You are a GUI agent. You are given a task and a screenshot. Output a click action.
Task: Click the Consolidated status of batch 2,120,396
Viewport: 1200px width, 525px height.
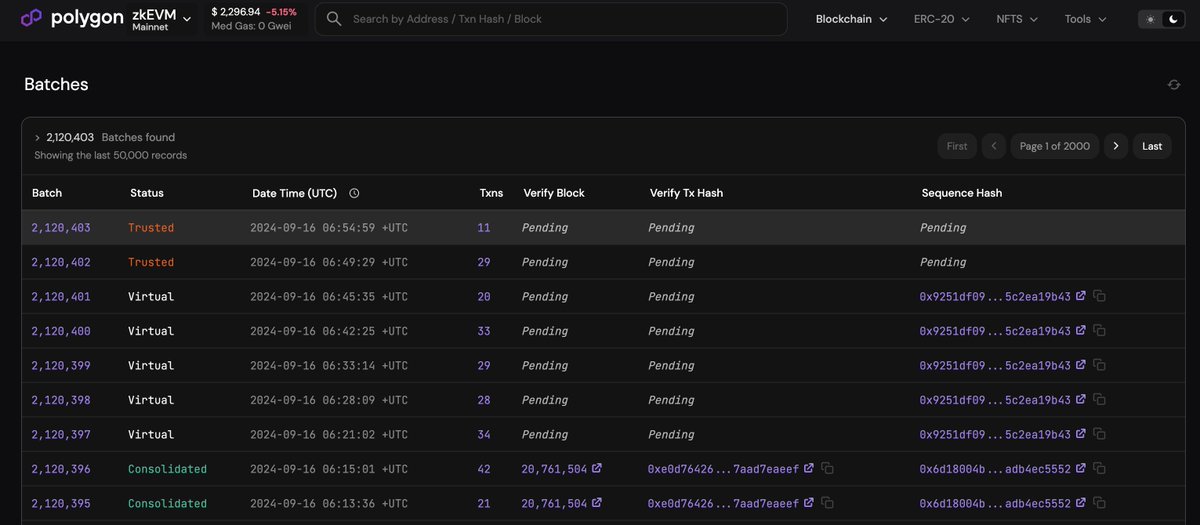(x=167, y=469)
